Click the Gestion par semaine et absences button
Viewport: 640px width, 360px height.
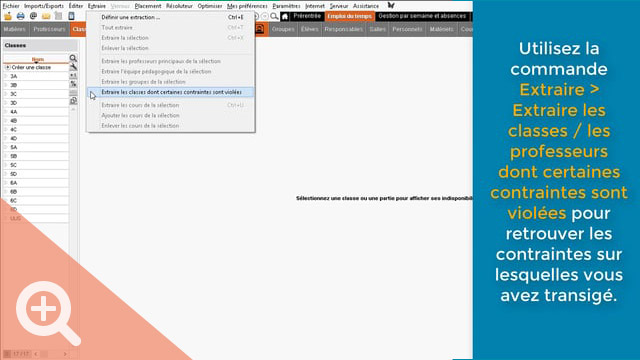pos(422,16)
